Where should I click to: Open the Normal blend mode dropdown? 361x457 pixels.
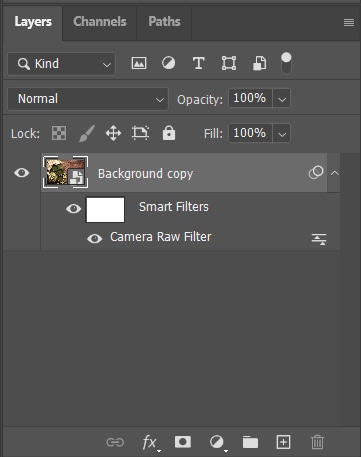coord(88,99)
